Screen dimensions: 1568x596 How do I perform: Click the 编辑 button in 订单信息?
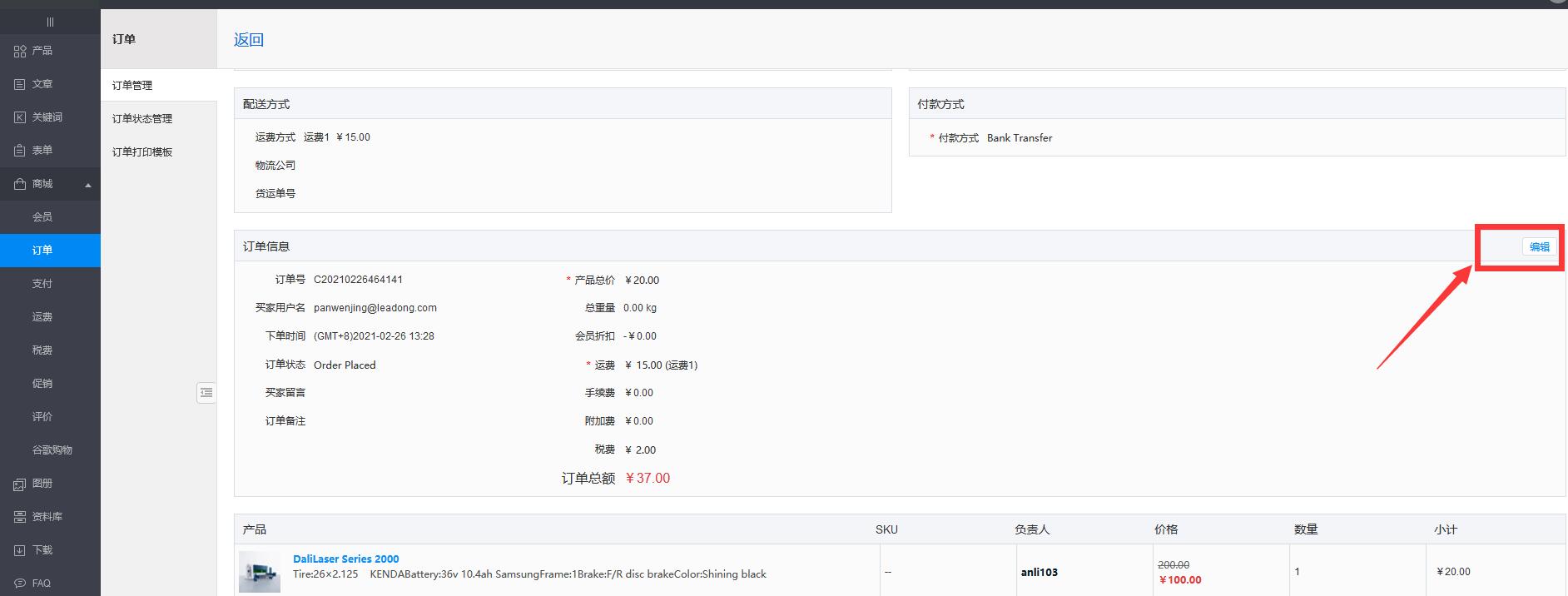coord(1539,247)
